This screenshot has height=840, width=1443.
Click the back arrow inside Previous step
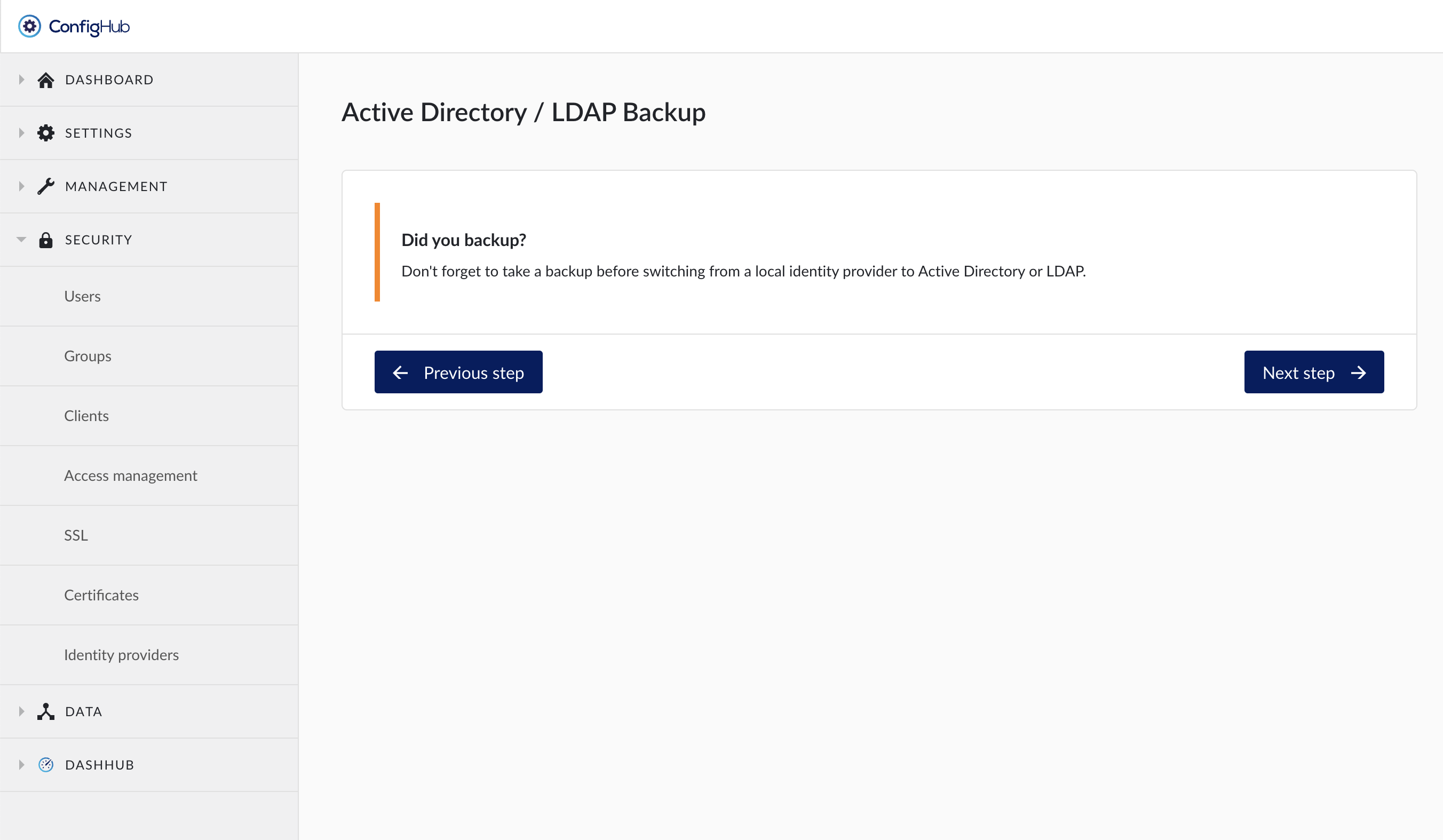(x=401, y=372)
